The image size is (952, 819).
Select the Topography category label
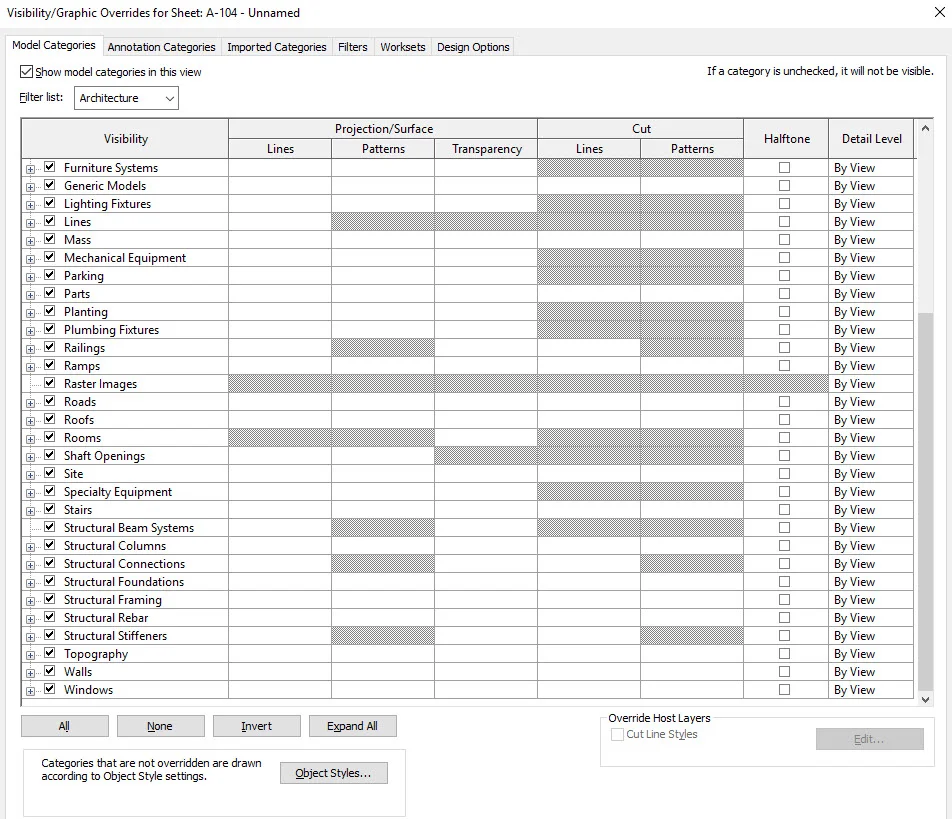coord(96,654)
